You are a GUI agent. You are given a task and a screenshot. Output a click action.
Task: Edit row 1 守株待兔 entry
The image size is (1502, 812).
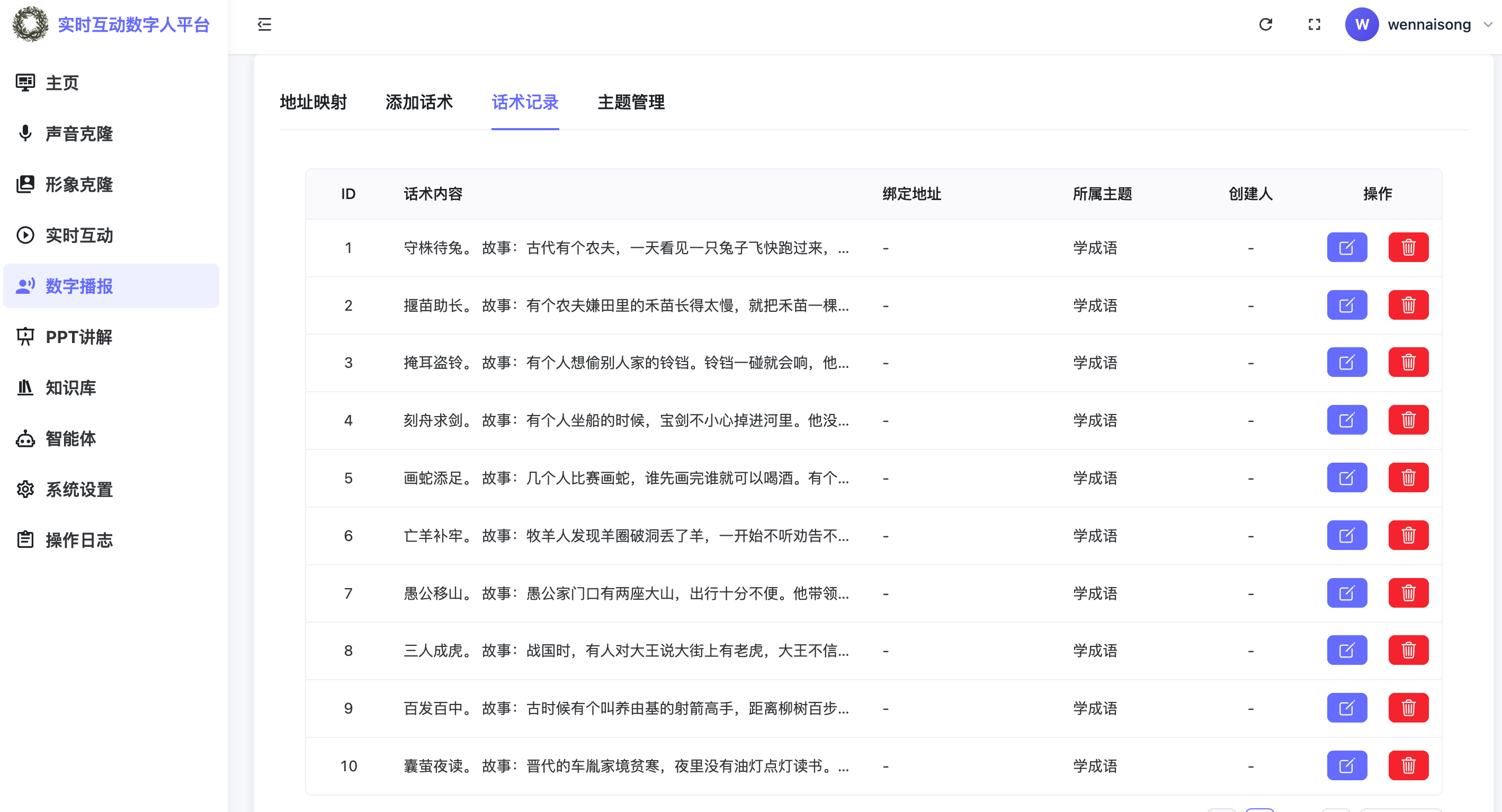pos(1347,247)
